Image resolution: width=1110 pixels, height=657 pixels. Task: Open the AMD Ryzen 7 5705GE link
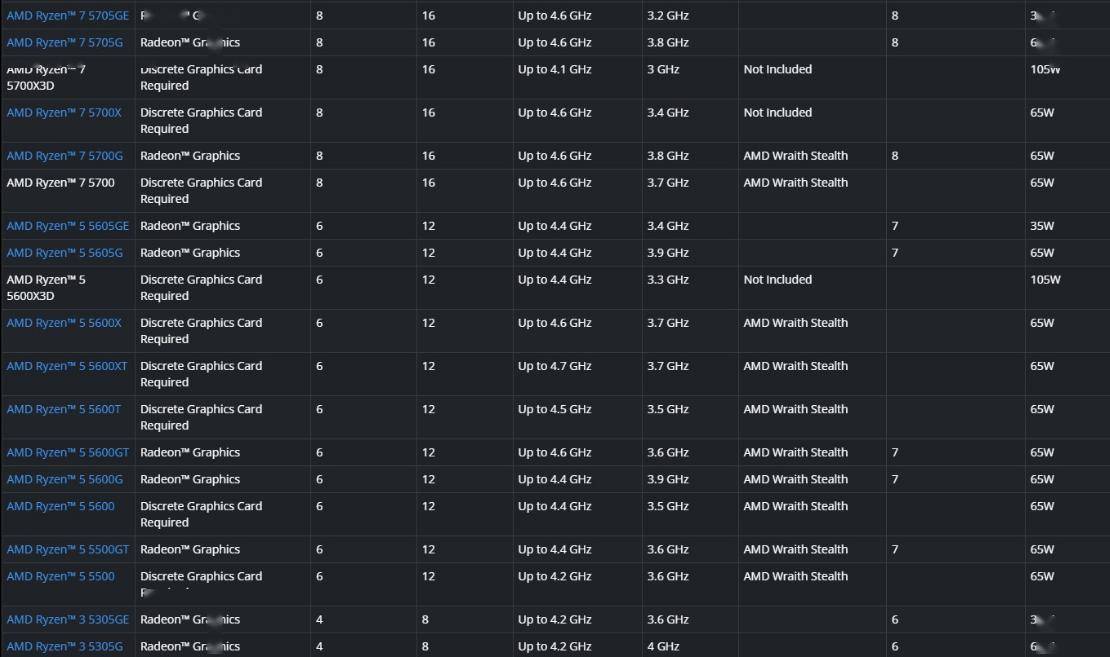(67, 16)
